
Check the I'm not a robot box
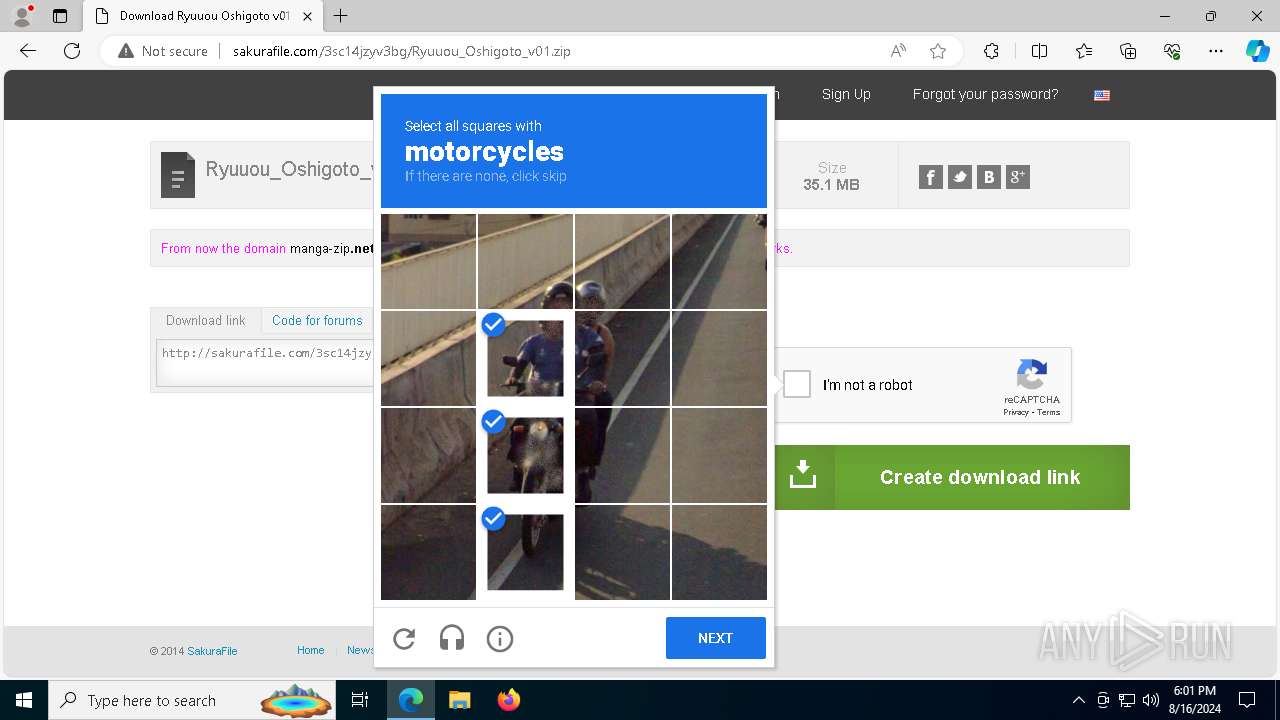coord(797,384)
